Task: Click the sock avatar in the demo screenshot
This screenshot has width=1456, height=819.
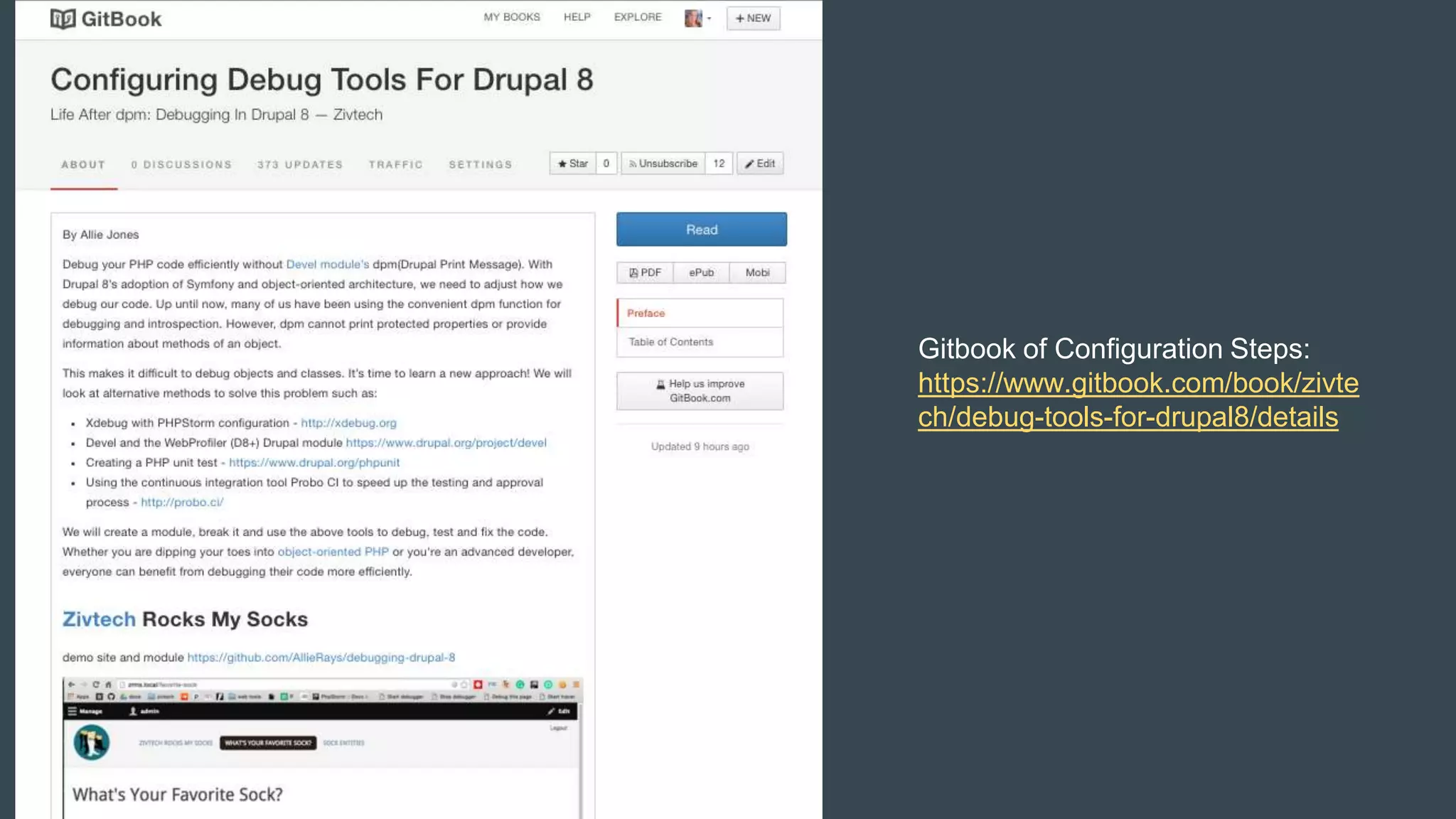Action: coord(92,743)
